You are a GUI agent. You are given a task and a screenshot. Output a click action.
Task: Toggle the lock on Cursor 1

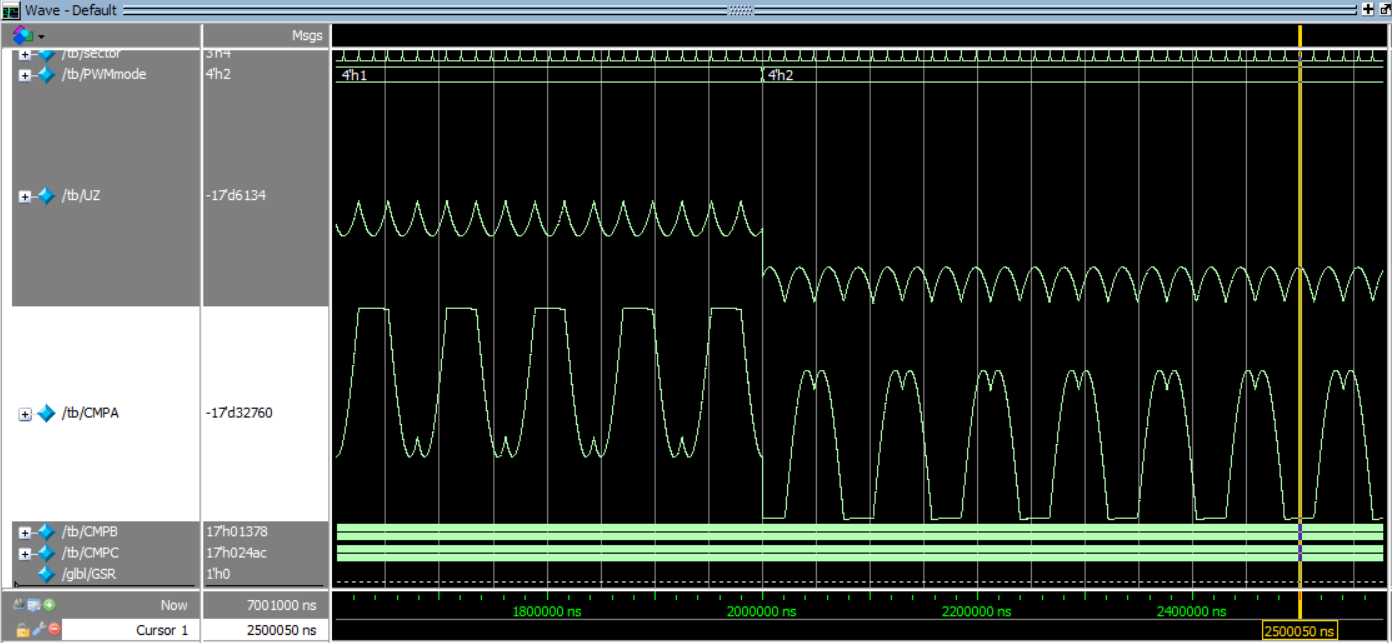coord(22,629)
